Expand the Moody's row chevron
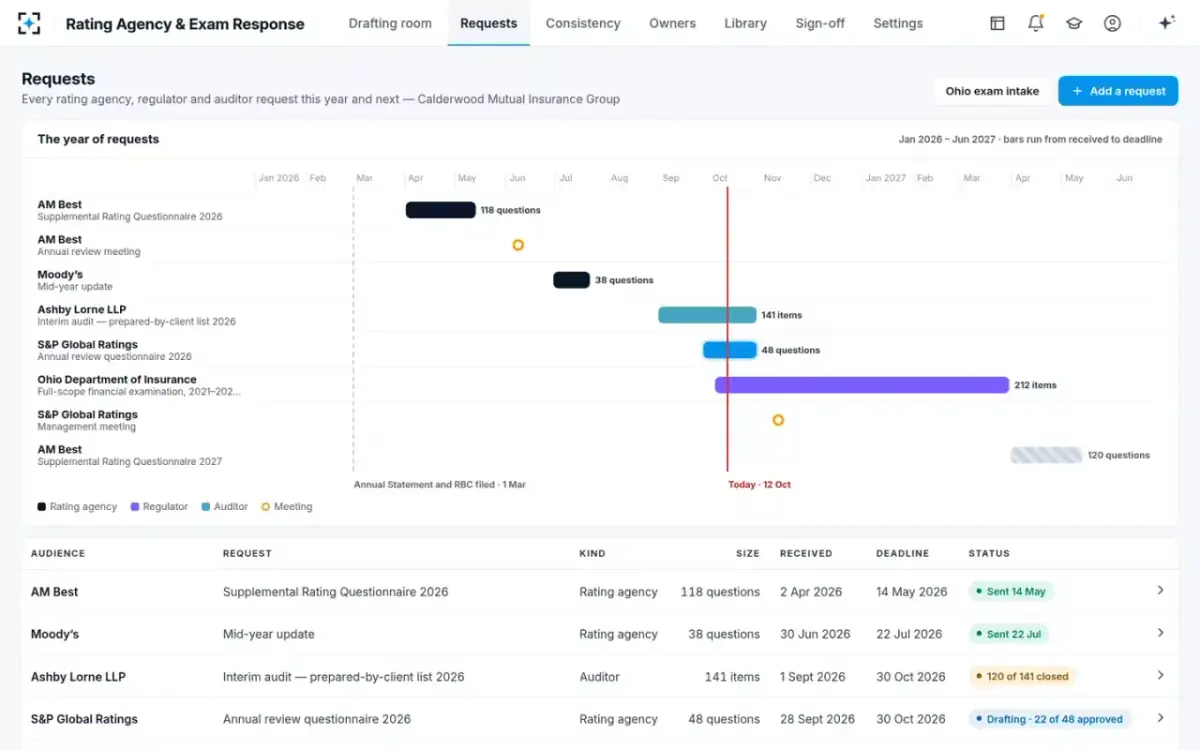This screenshot has width=1200, height=750. pyautogui.click(x=1160, y=633)
